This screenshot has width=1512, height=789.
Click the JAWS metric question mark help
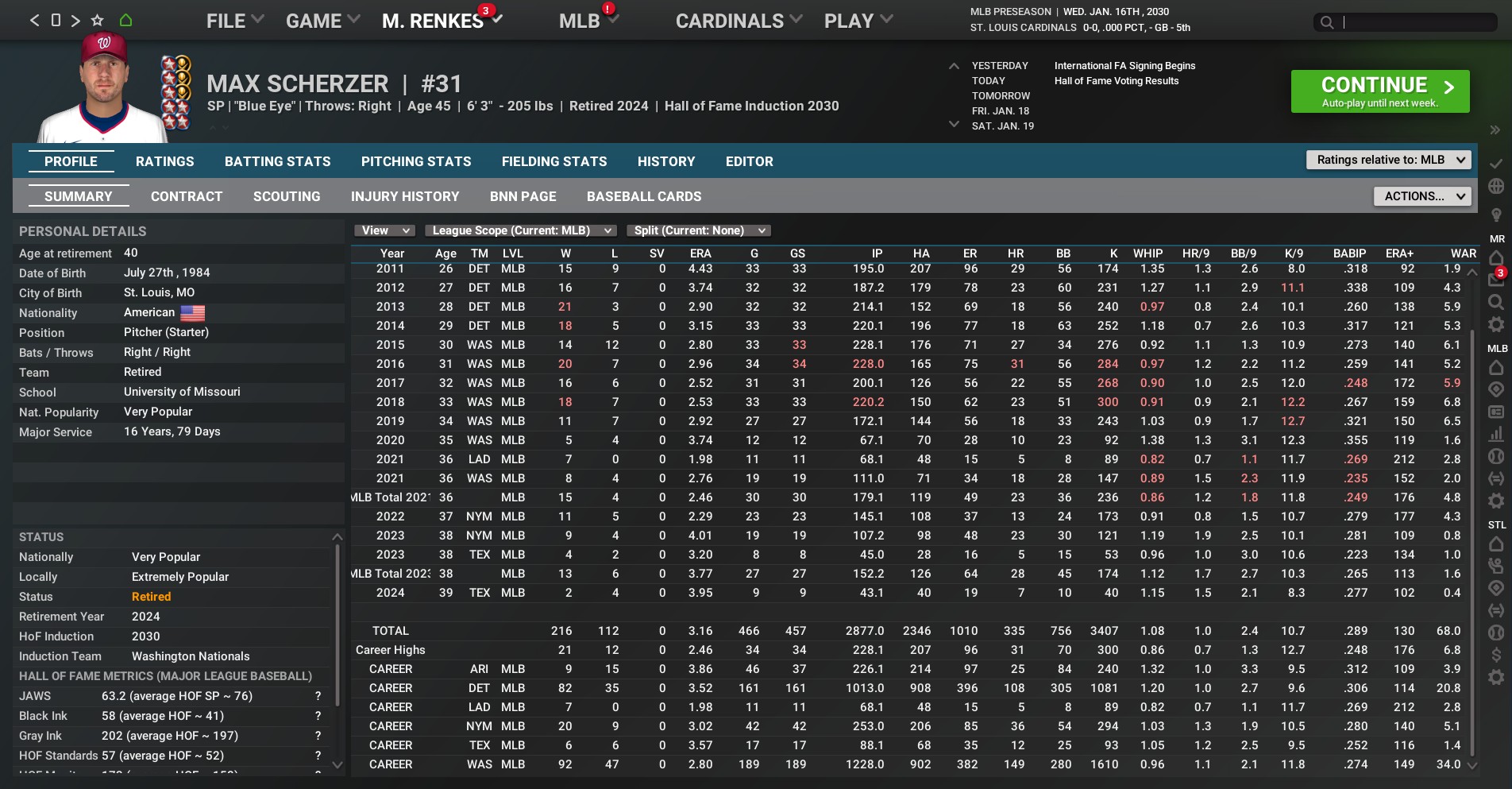click(x=318, y=696)
